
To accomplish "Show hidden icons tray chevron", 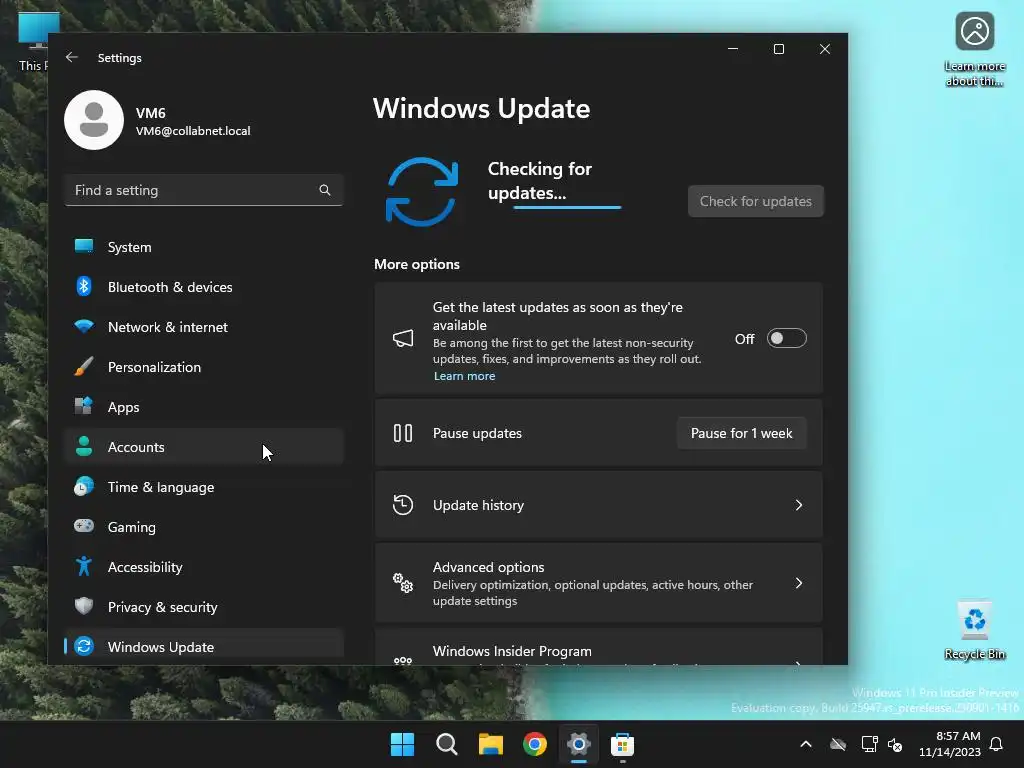I will [806, 744].
